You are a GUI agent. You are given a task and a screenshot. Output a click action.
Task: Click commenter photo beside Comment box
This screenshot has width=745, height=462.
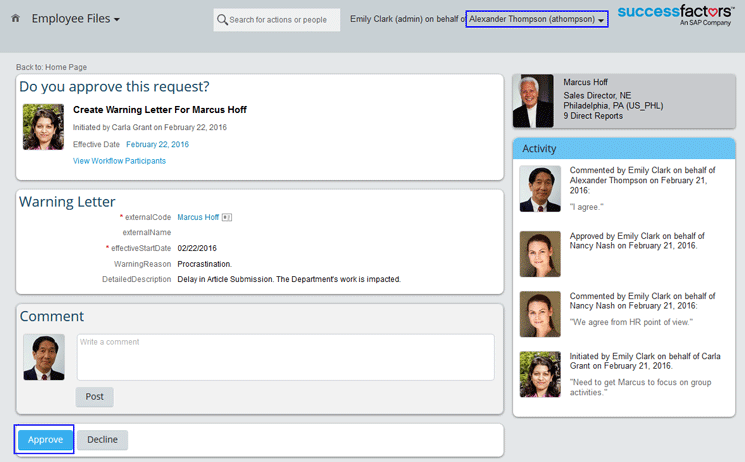click(x=44, y=357)
